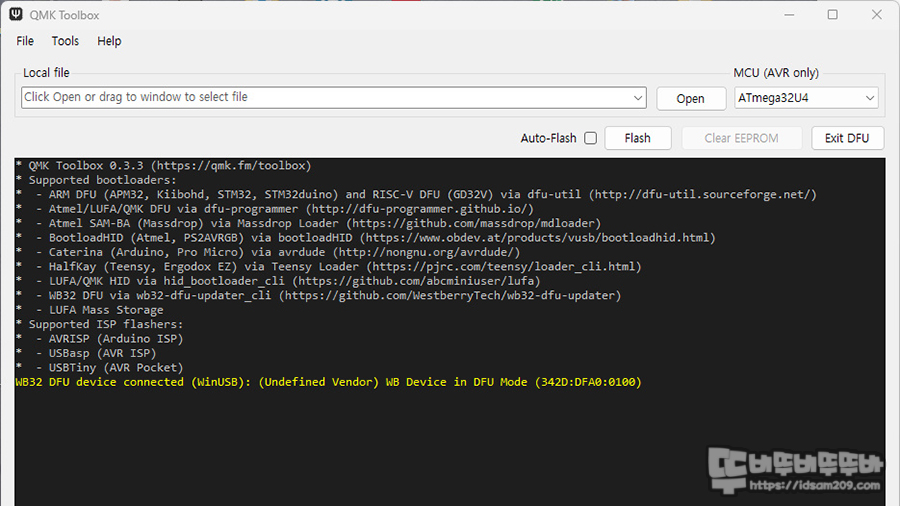Image resolution: width=900 pixels, height=506 pixels.
Task: Click the Clear EEPROM button
Action: [x=741, y=138]
